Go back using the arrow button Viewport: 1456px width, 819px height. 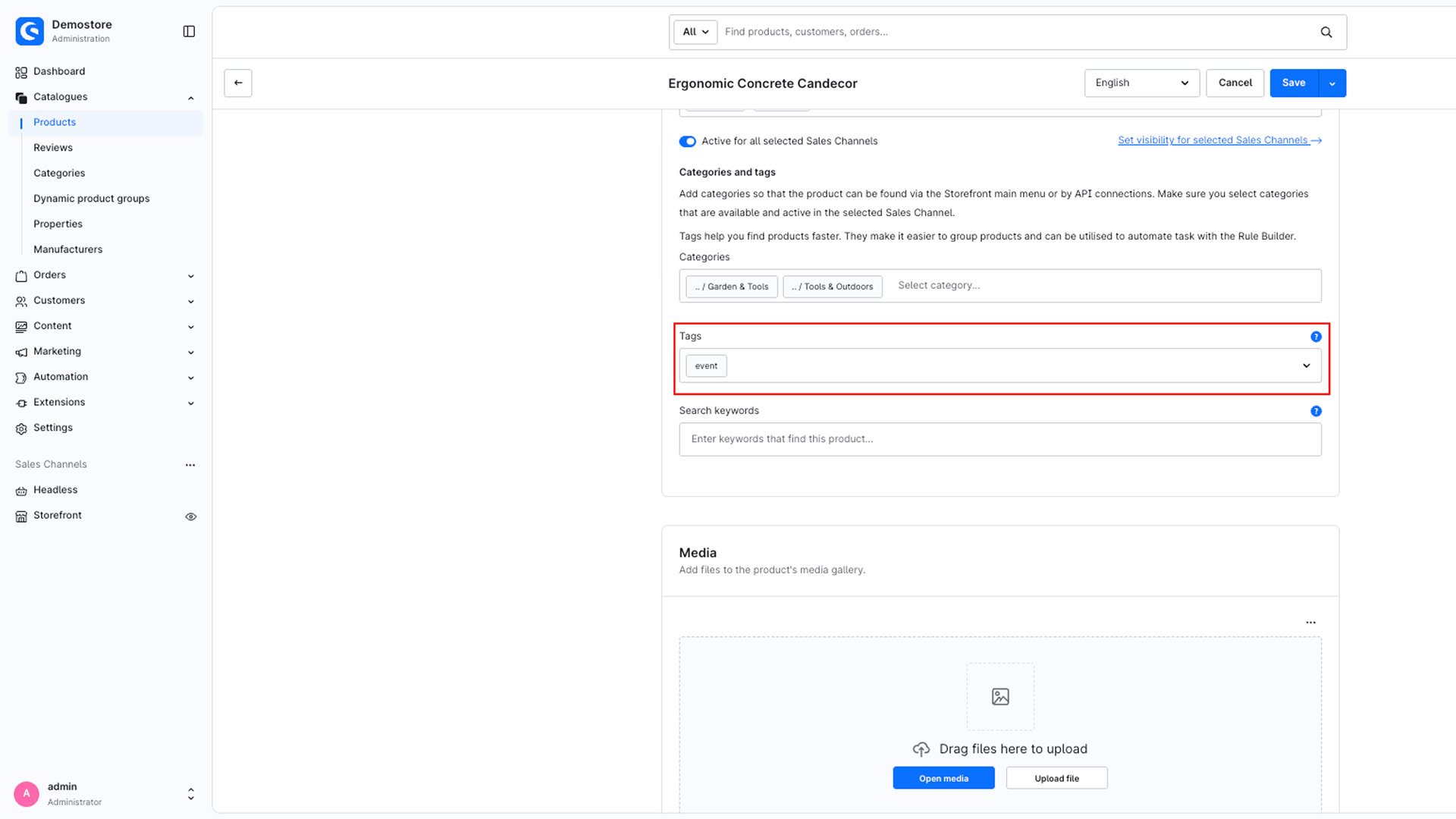tap(238, 83)
